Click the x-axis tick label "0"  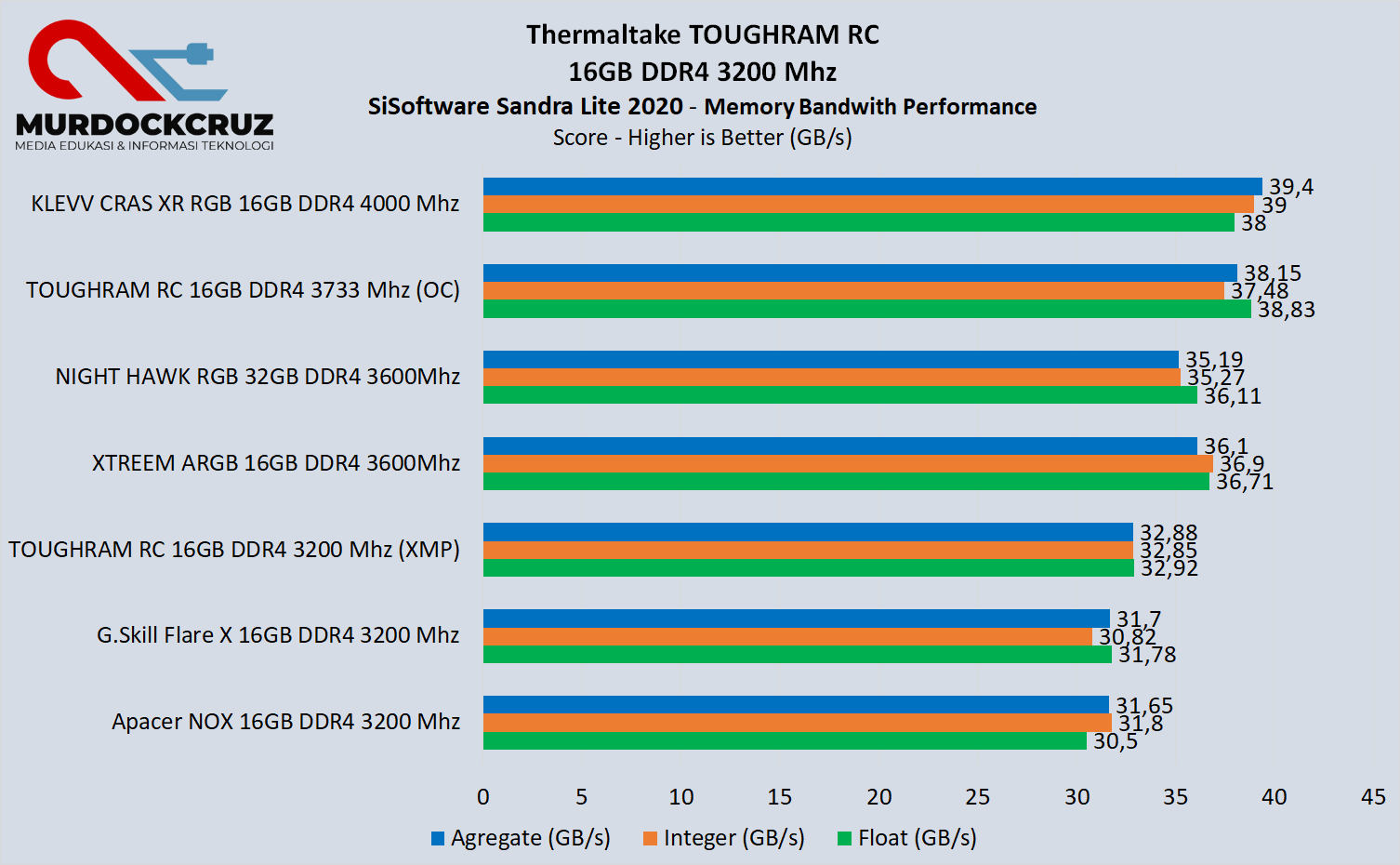[483, 797]
